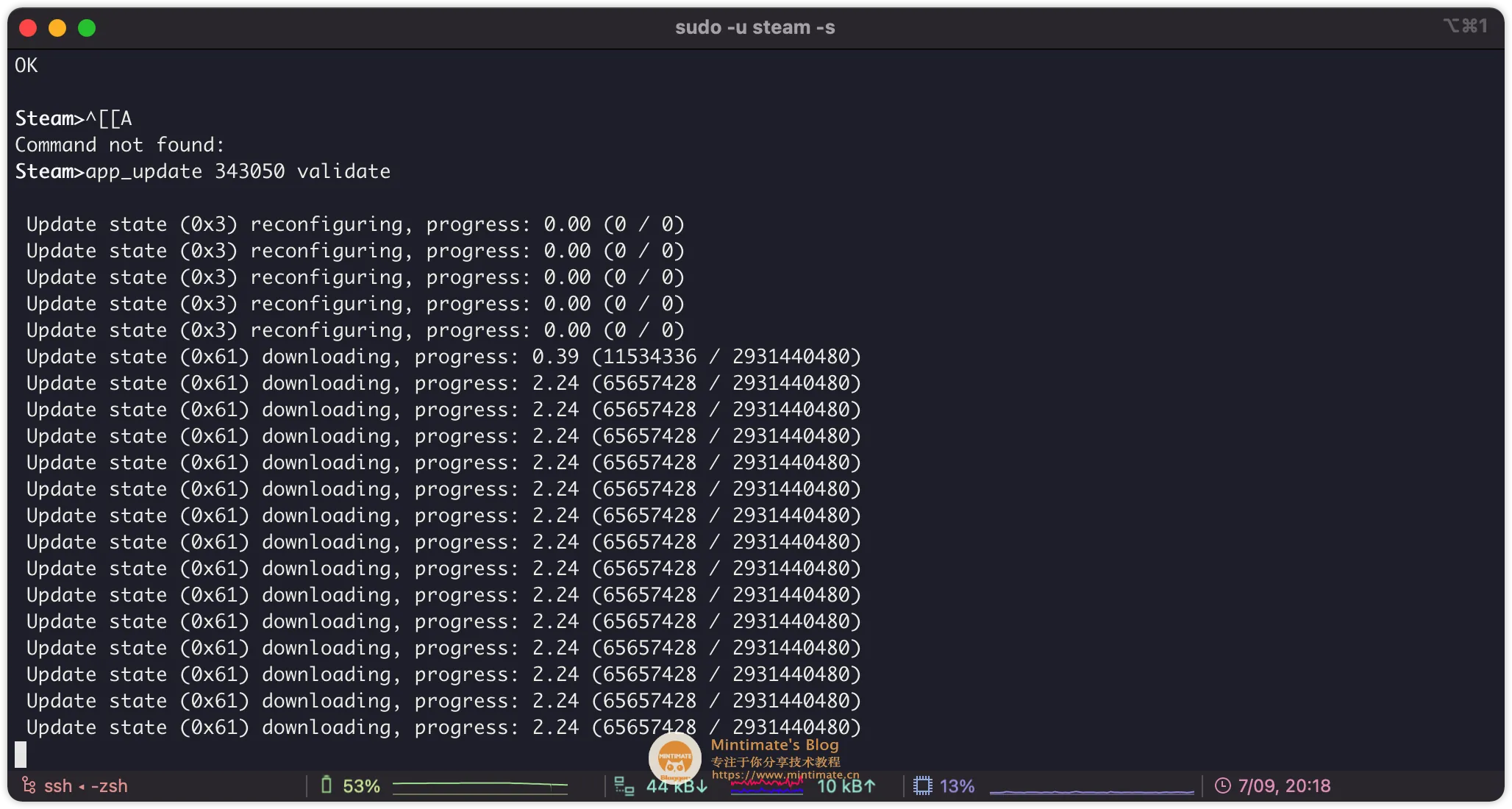Click the 'OK' output line
The image size is (1512, 809).
[26, 65]
